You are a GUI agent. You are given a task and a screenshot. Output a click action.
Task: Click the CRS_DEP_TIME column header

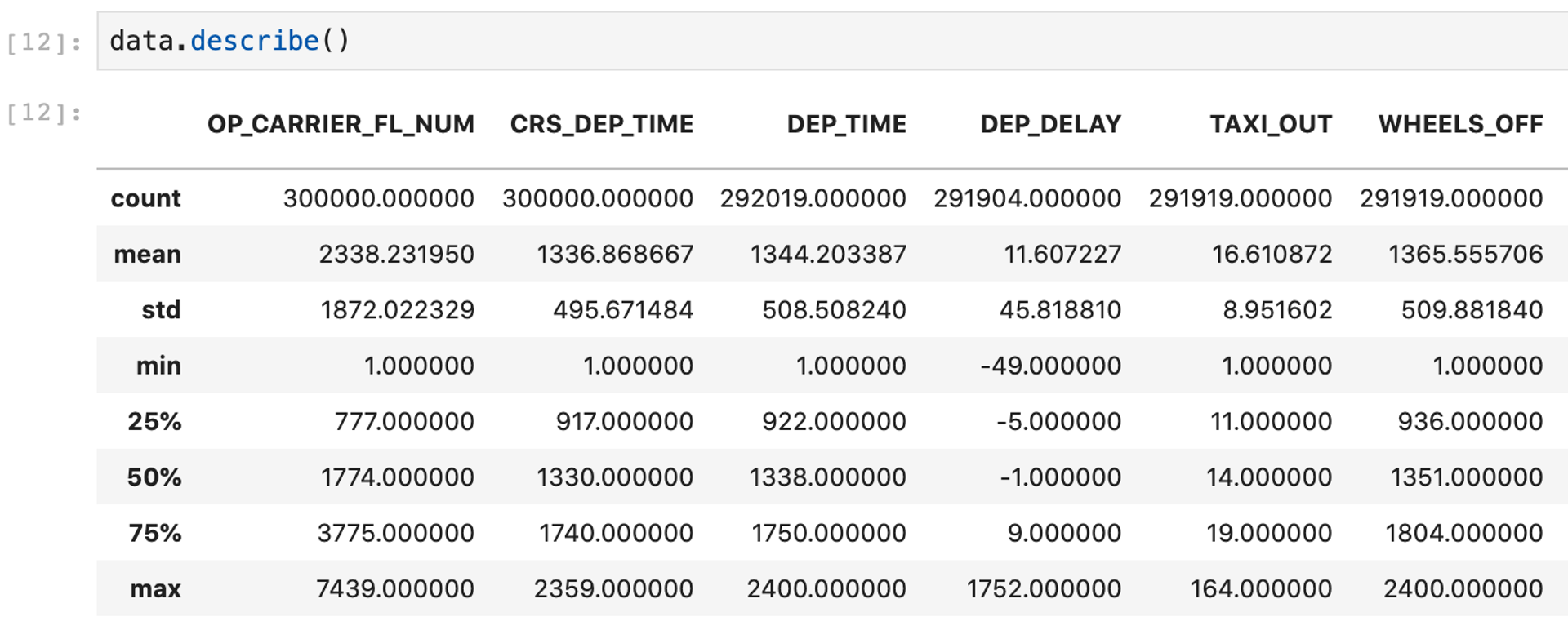coord(602,124)
